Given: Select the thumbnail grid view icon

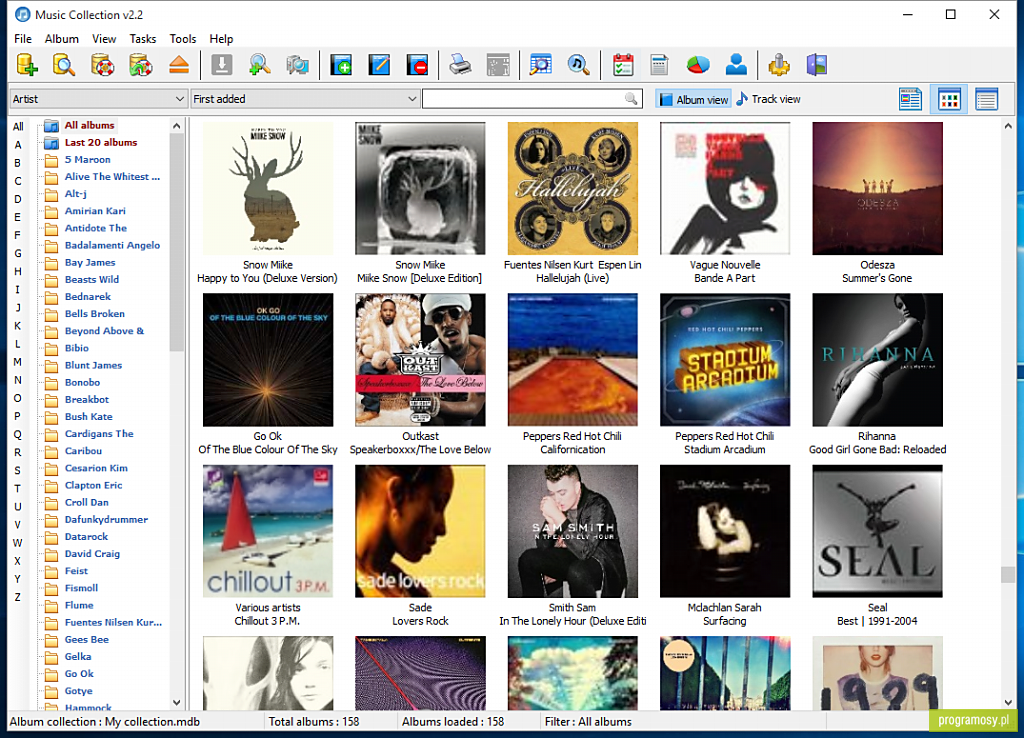Looking at the screenshot, I should [949, 99].
